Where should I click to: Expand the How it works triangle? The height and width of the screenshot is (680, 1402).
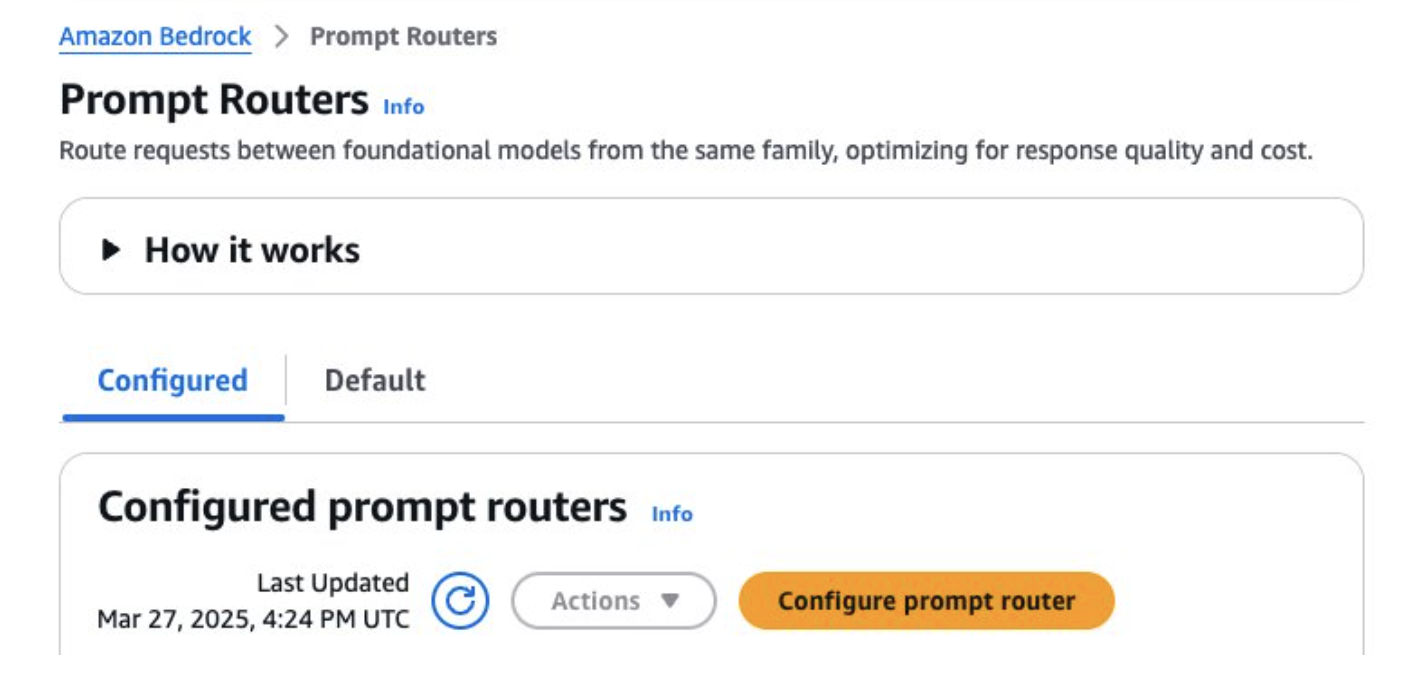pos(111,250)
